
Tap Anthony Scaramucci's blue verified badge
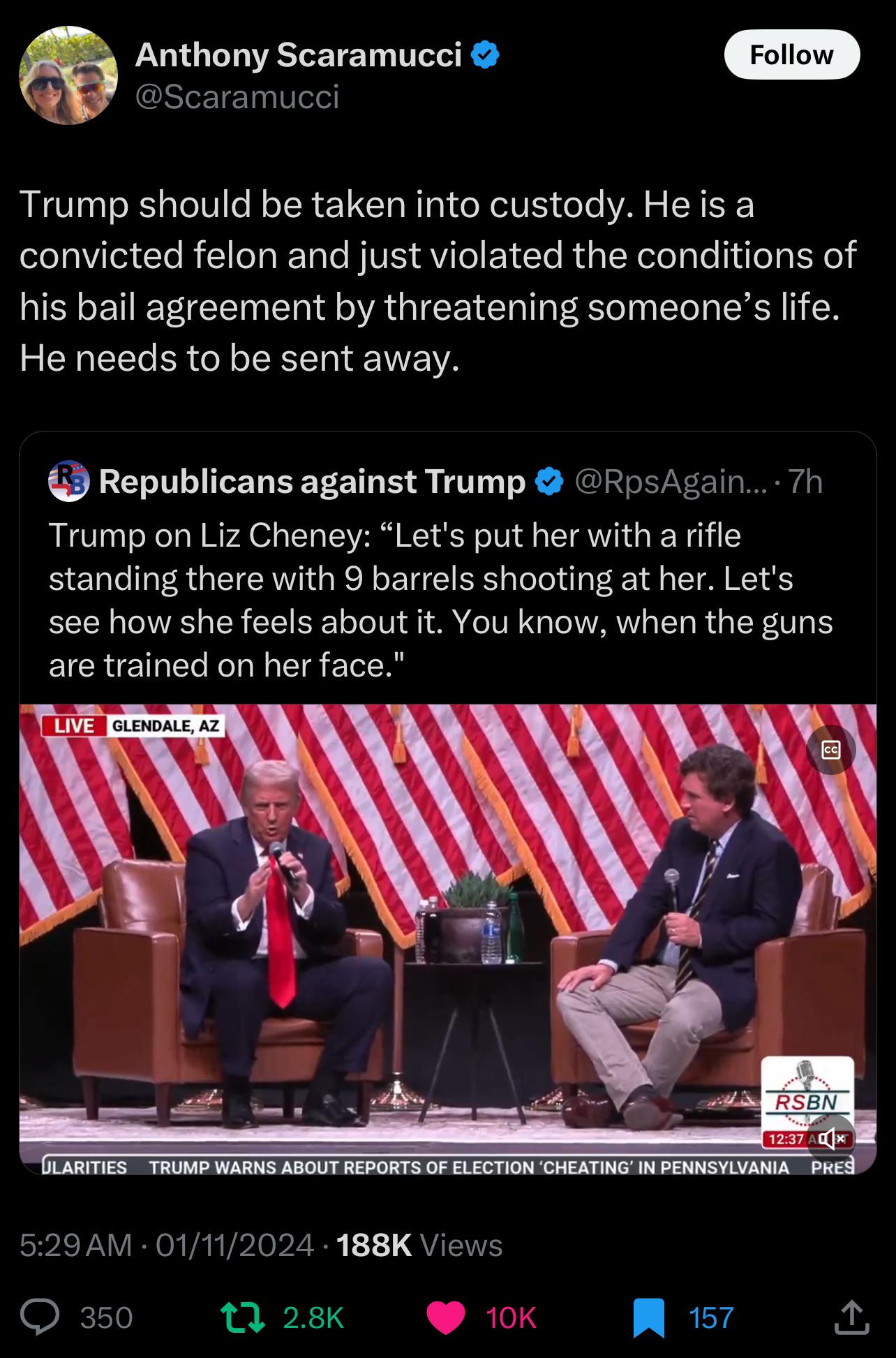click(485, 54)
